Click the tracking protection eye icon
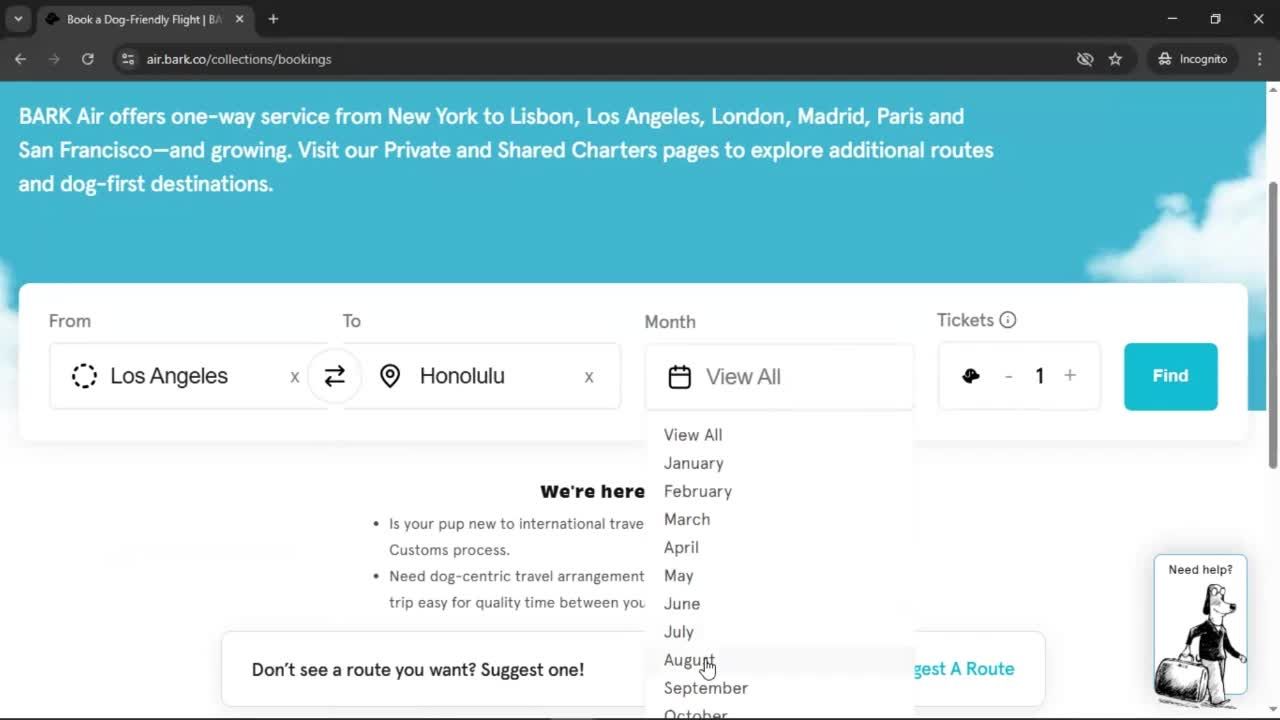This screenshot has height=720, width=1280. click(1085, 59)
